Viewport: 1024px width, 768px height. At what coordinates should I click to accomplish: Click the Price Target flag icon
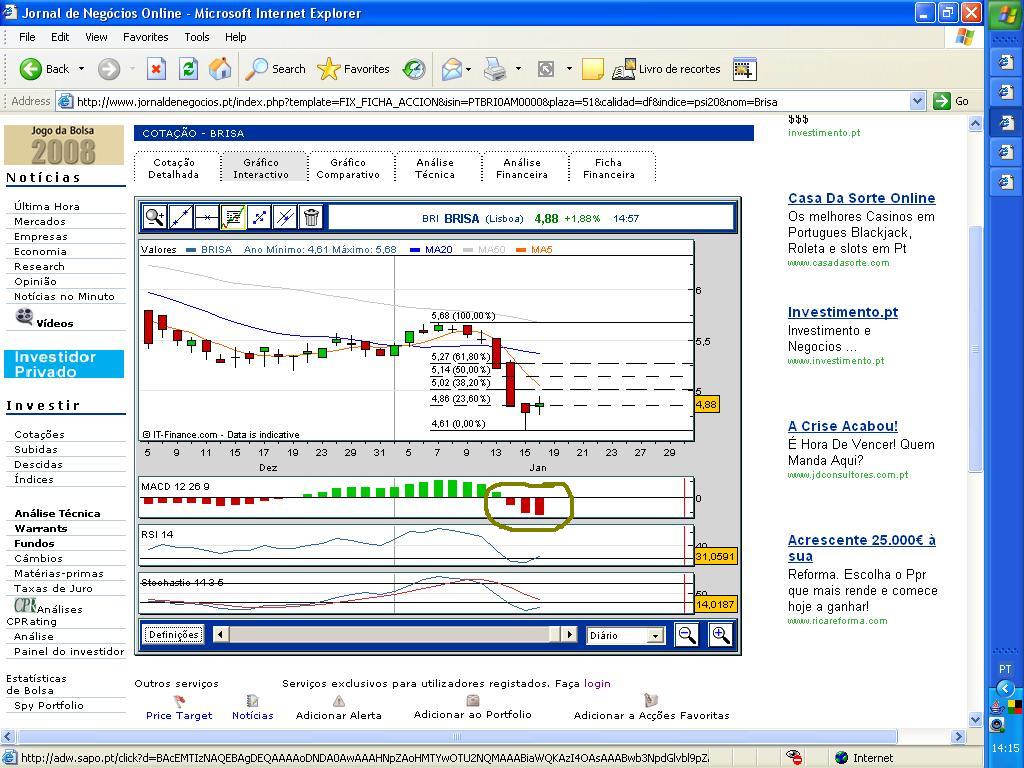pos(179,701)
